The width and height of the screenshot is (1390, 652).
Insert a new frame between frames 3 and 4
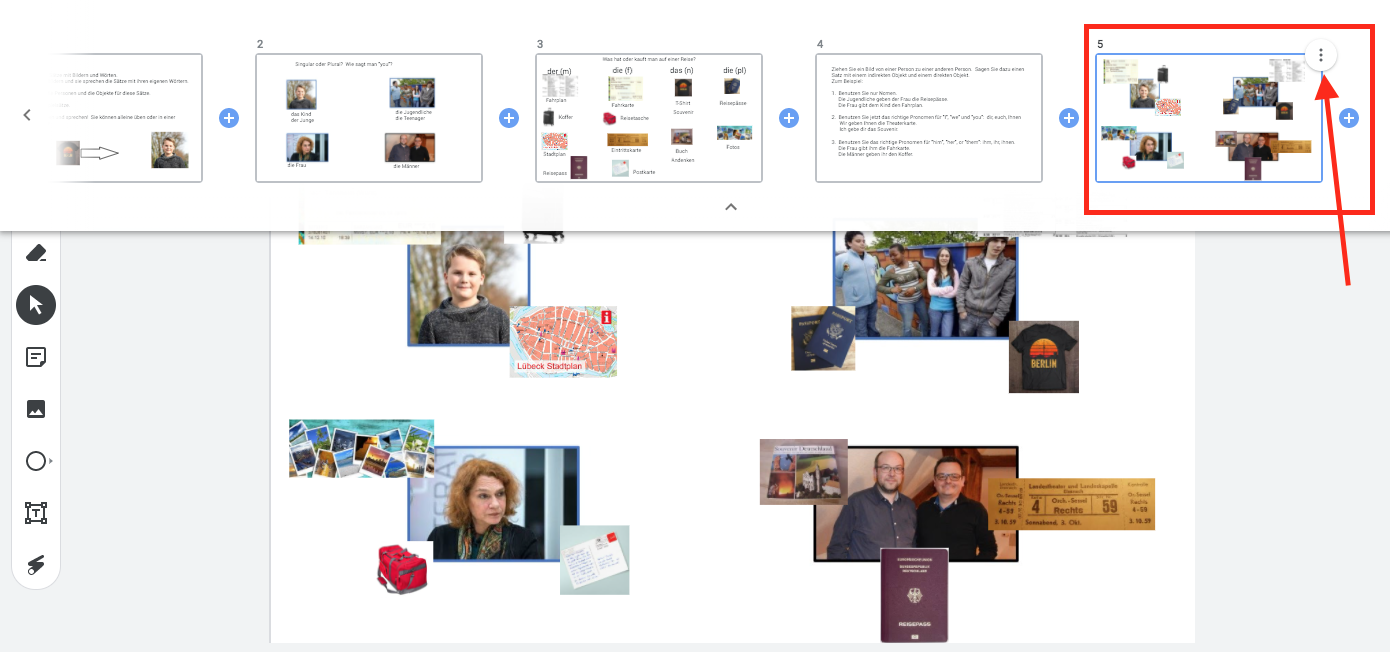(x=789, y=118)
